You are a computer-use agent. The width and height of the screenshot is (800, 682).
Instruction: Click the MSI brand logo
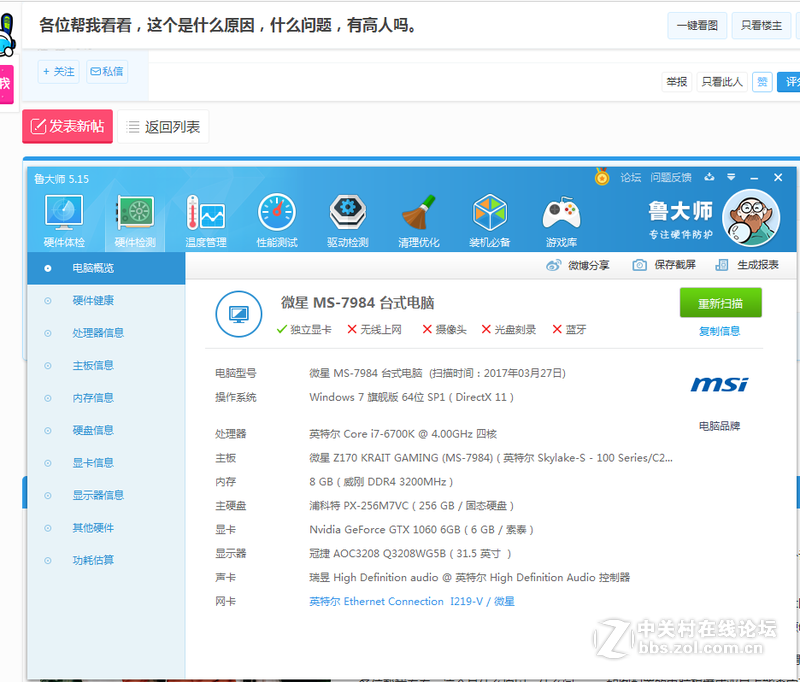719,384
